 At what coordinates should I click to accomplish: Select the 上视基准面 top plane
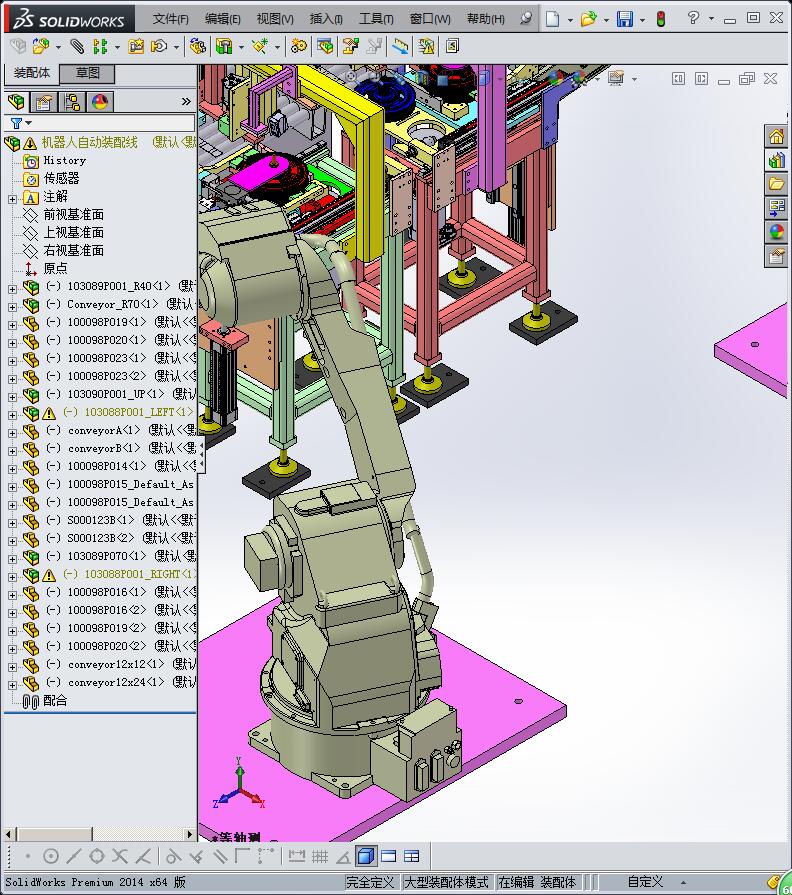pyautogui.click(x=74, y=232)
